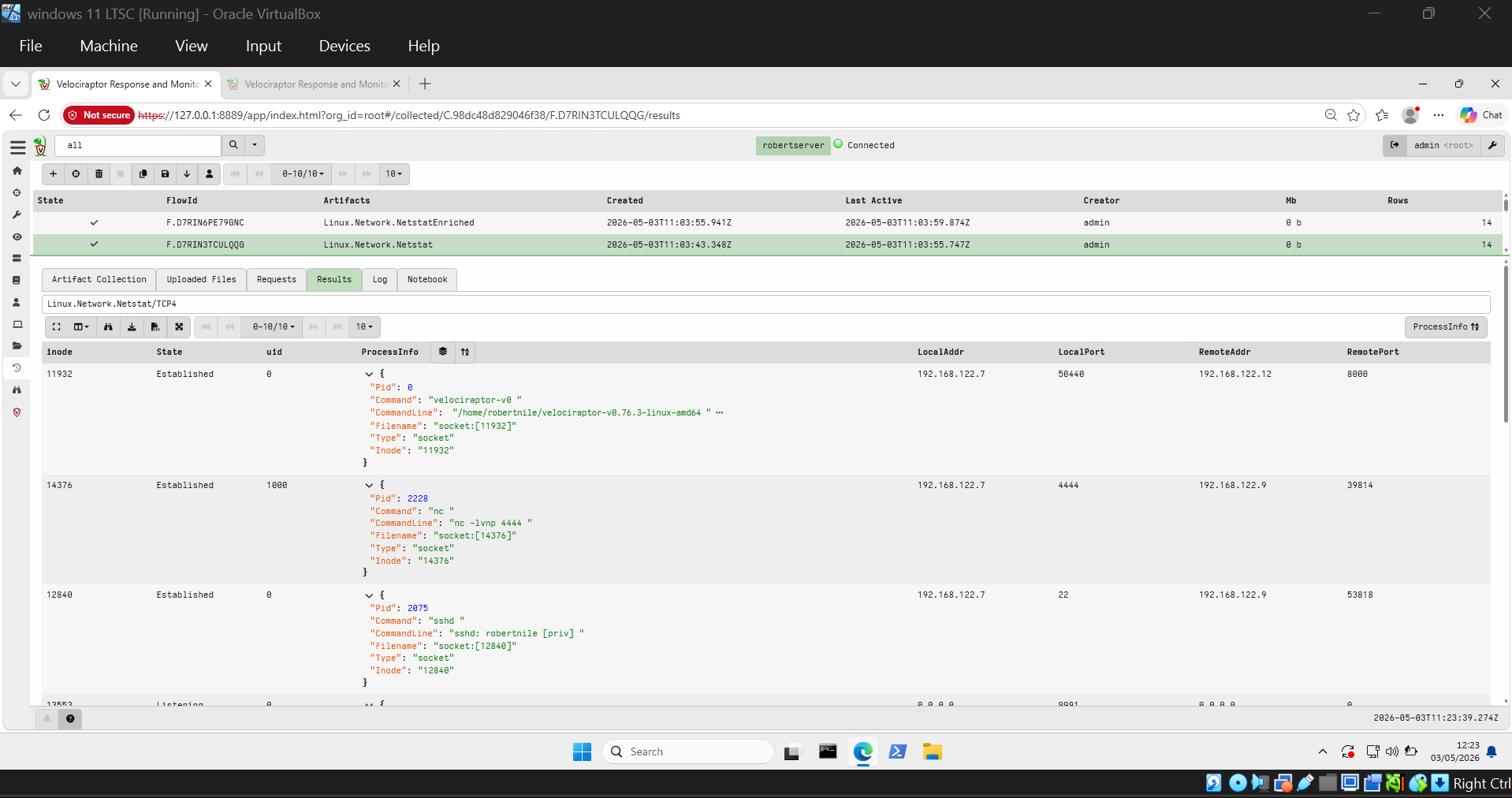Switch to Uploaded Files tab
The image size is (1512, 798).
[x=201, y=279]
